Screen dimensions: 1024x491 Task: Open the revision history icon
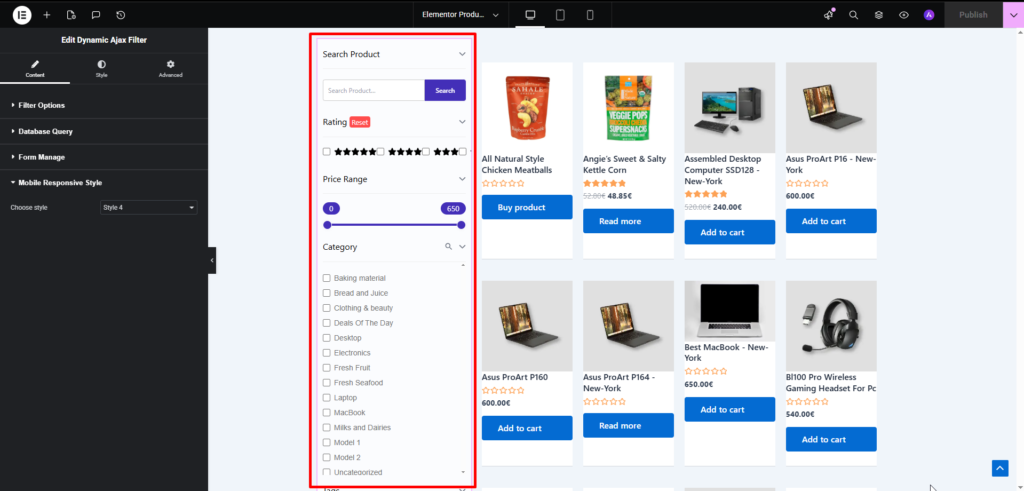pos(120,15)
